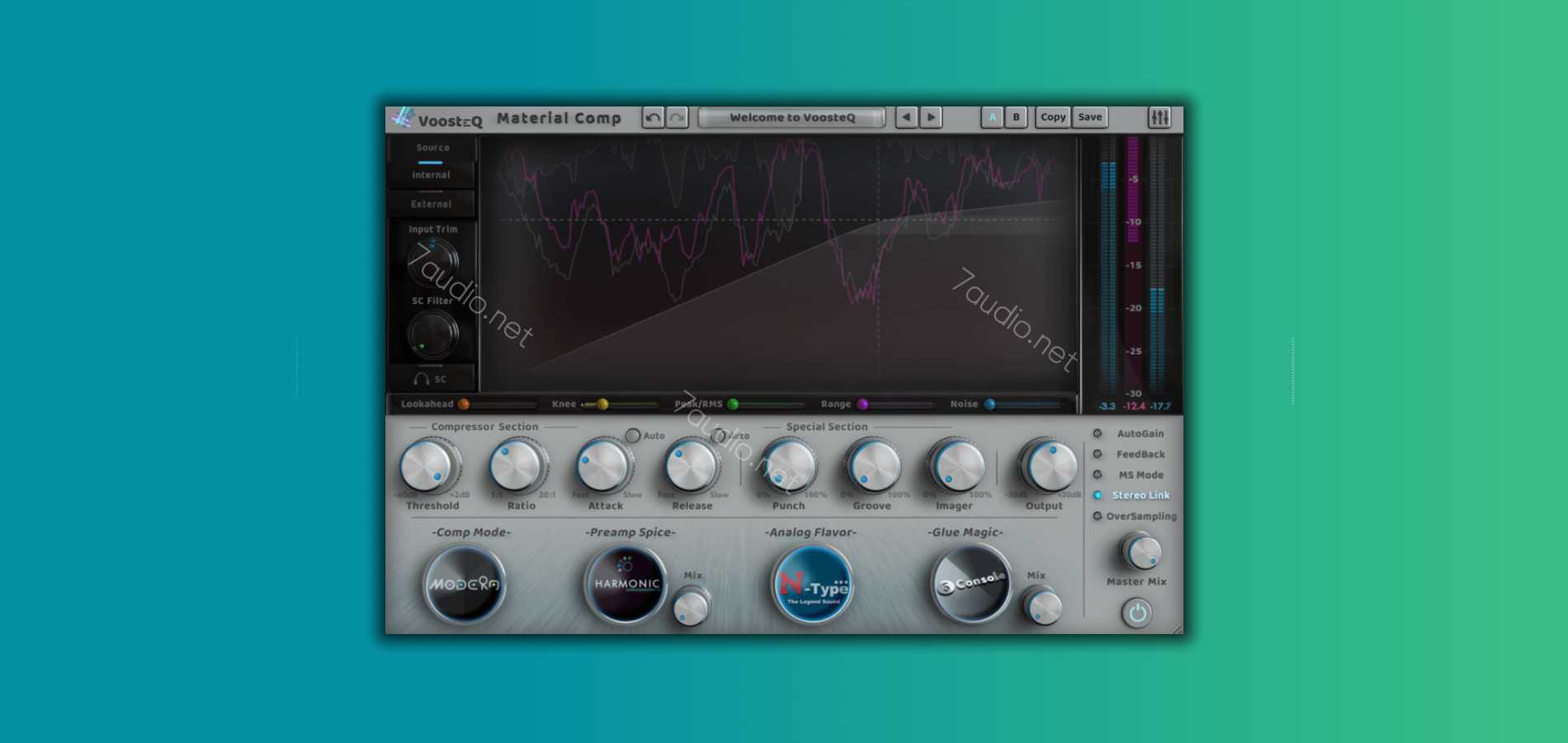This screenshot has width=1568, height=743.
Task: Click the Copy button
Action: pos(1053,117)
